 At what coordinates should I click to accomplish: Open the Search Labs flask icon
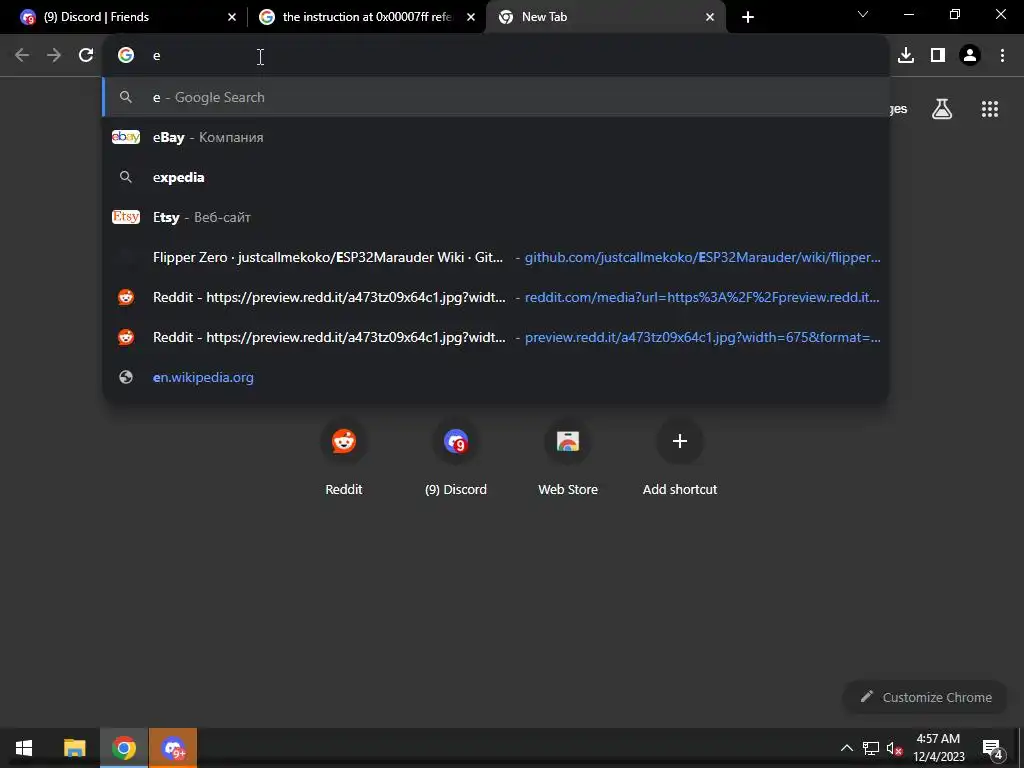click(x=942, y=109)
